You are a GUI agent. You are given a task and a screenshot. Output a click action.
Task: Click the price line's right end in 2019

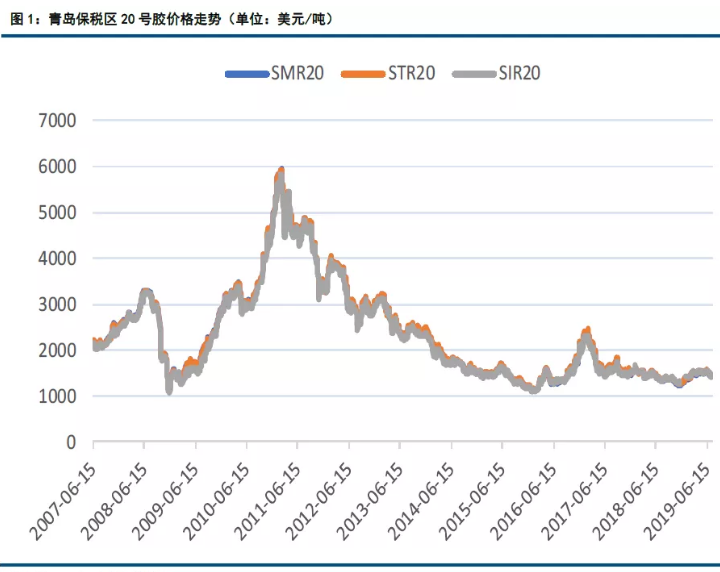click(710, 375)
